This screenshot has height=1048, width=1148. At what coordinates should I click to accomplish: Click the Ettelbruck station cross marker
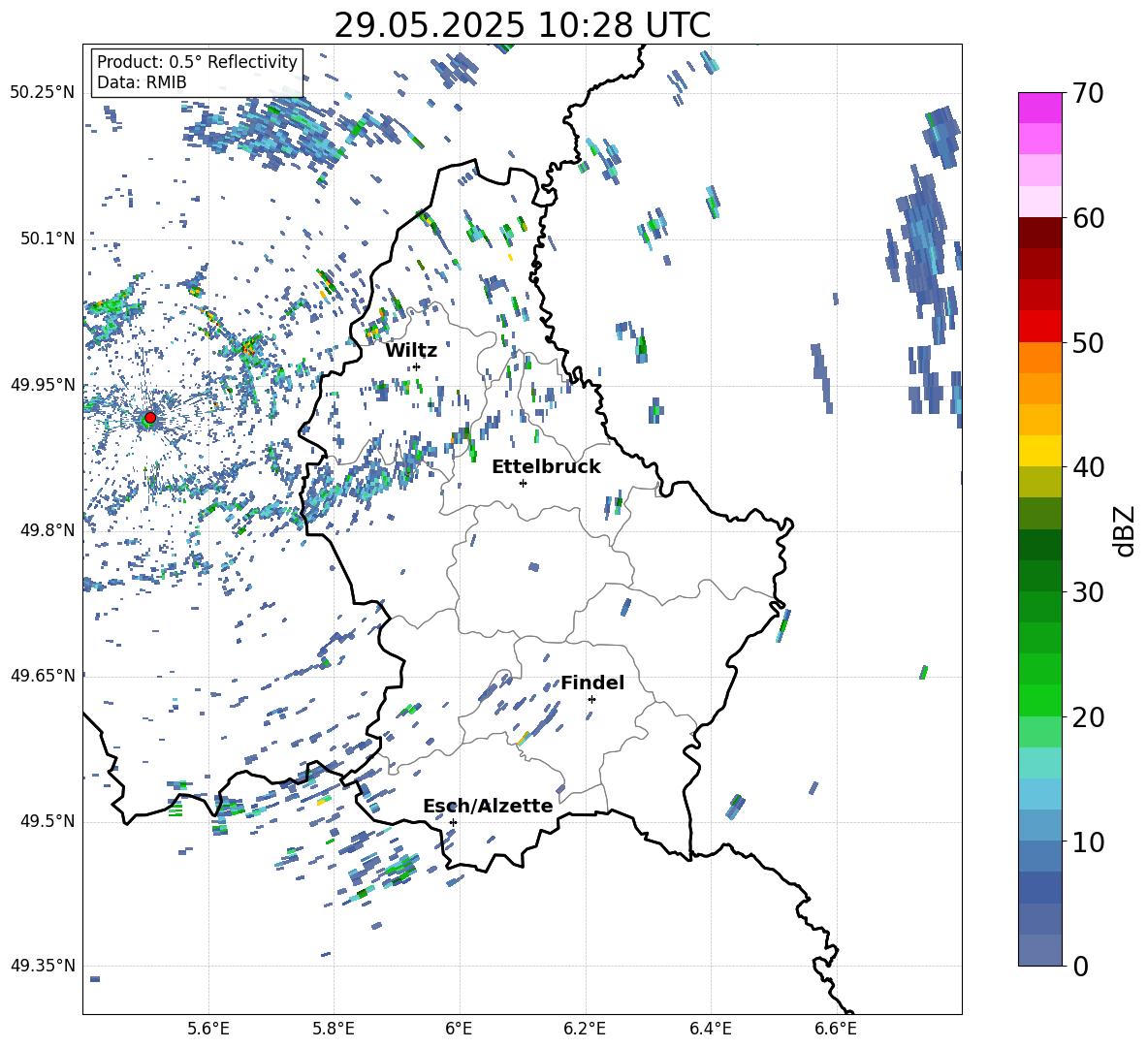(523, 483)
